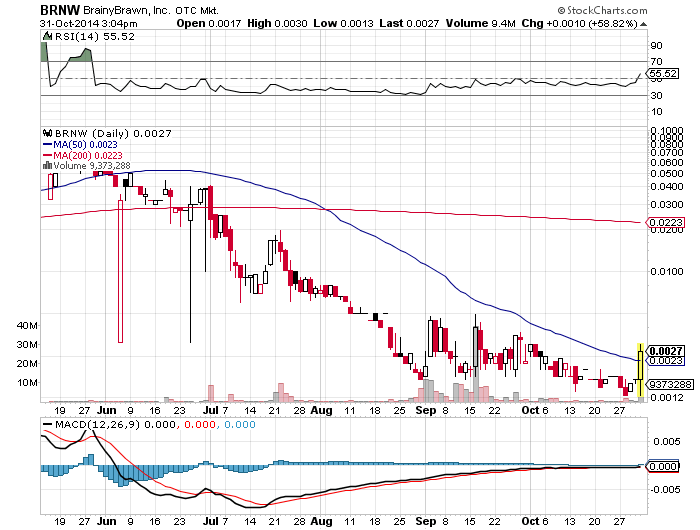Click the 0.0223 MA(200) price tag

click(665, 222)
